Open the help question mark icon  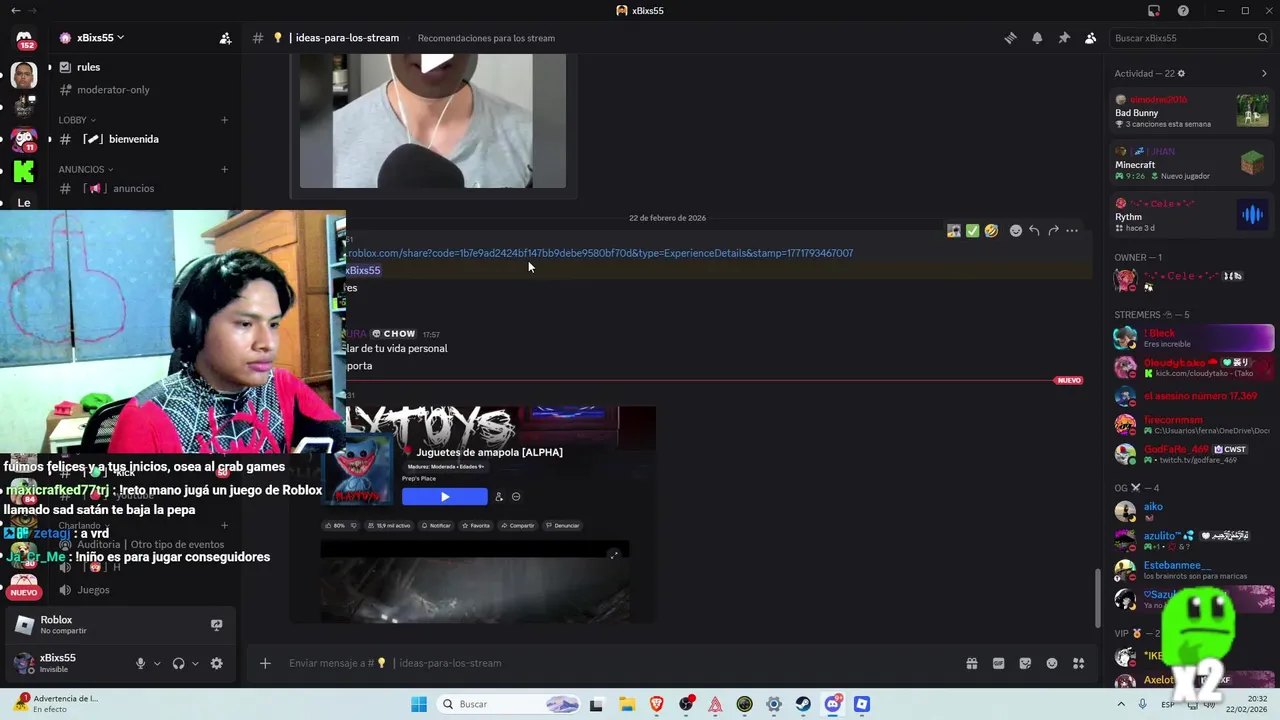click(x=1183, y=11)
